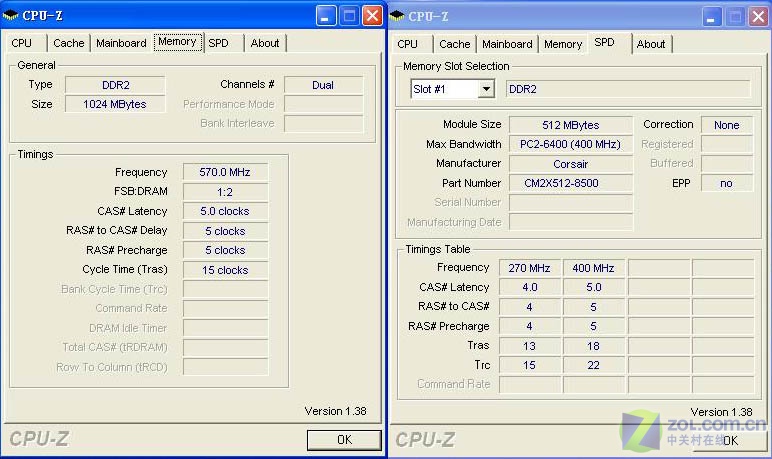Viewport: 772px width, 459px height.
Task: Click OK button in right CPU-Z window
Action: pyautogui.click(x=731, y=440)
